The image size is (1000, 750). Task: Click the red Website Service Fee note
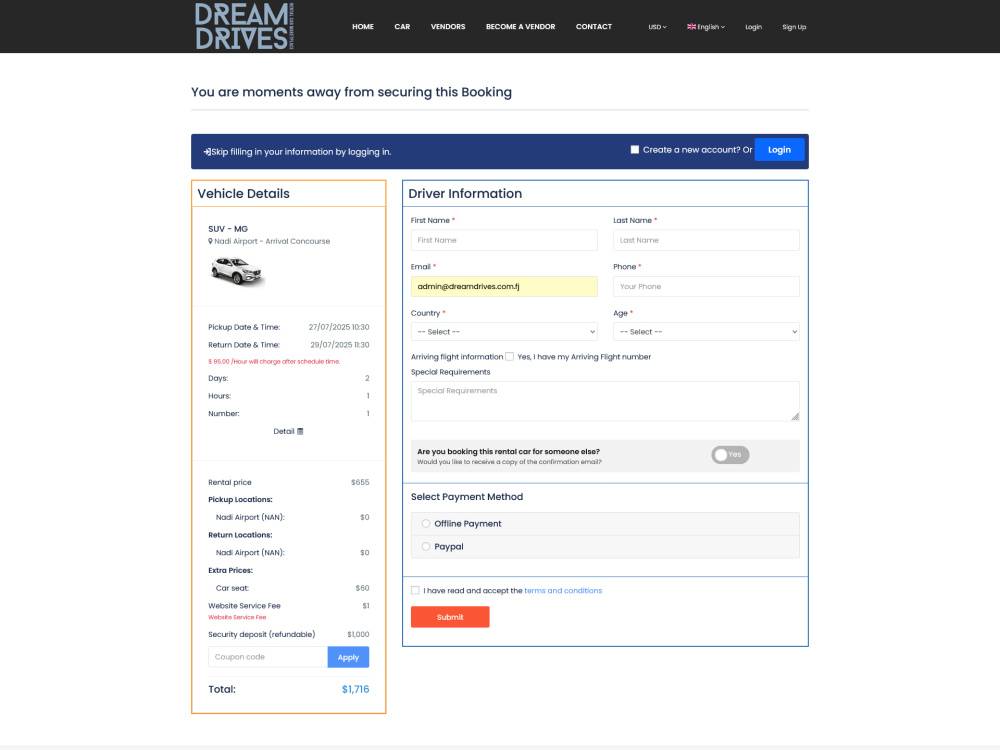pyautogui.click(x=237, y=617)
